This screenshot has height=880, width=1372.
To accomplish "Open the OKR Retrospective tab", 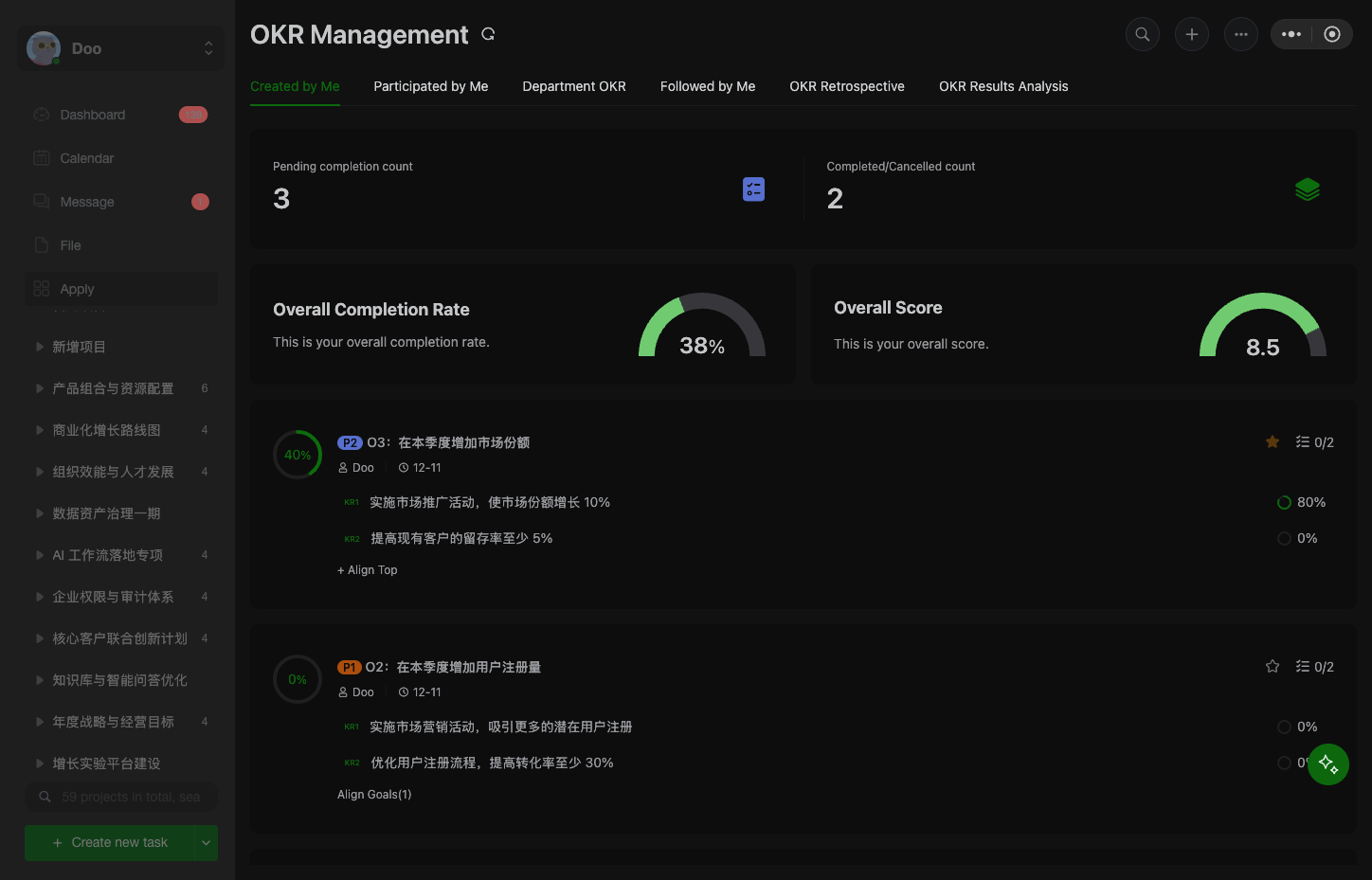I will pyautogui.click(x=847, y=86).
